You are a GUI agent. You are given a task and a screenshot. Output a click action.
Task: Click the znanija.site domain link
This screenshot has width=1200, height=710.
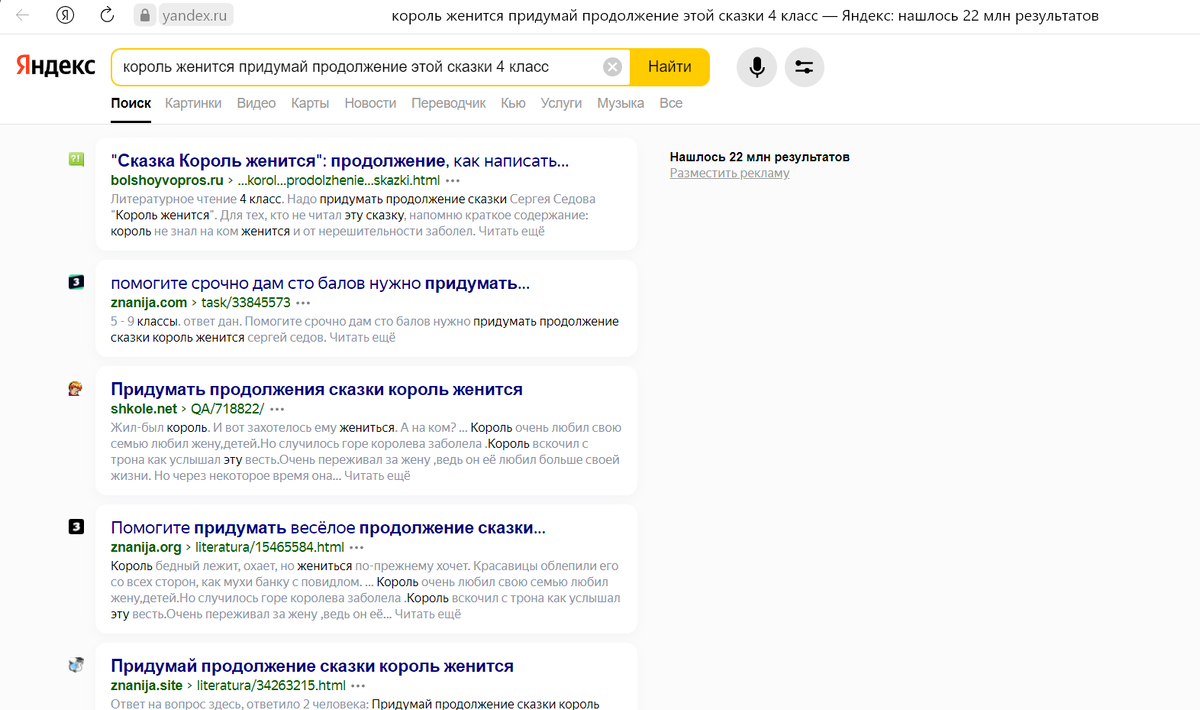147,686
